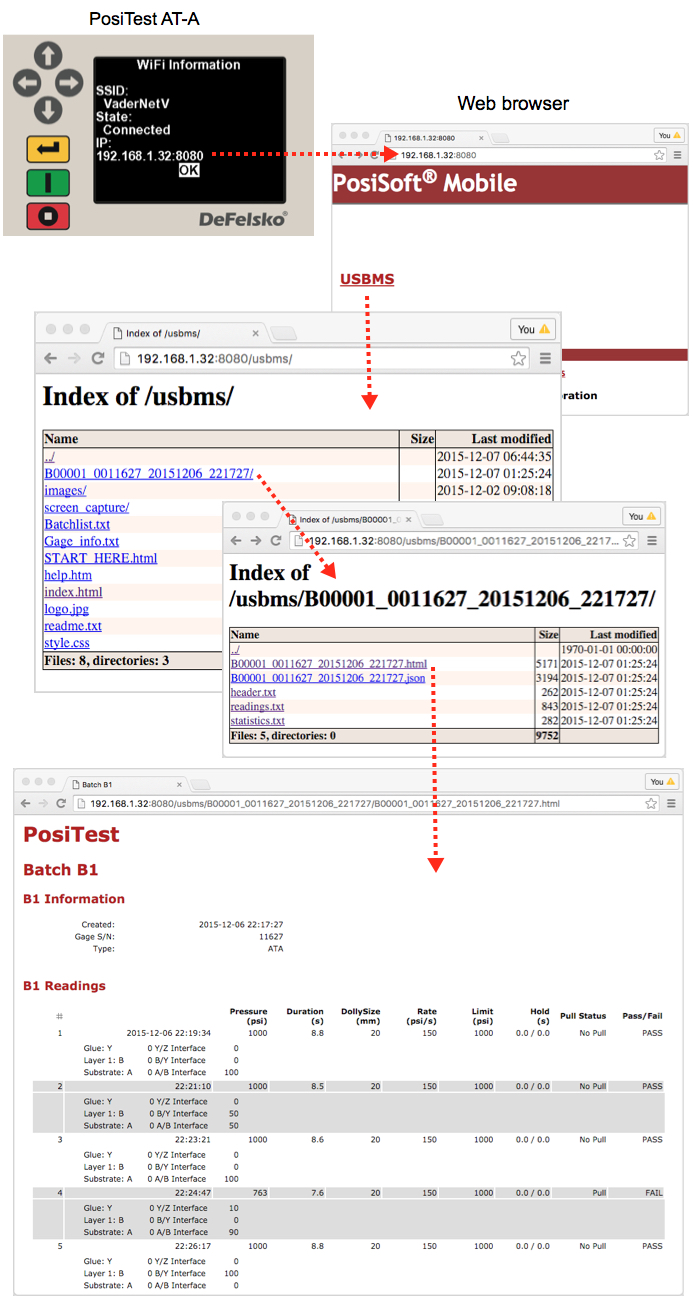This screenshot has height=1306, width=695.
Task: Open B00001_0011627_20151206_221727.json file link
Action: (328, 678)
